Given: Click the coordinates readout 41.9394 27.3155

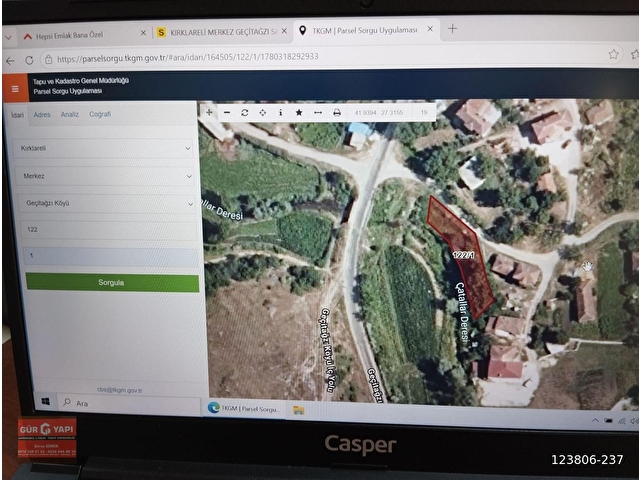Looking at the screenshot, I should 379,112.
